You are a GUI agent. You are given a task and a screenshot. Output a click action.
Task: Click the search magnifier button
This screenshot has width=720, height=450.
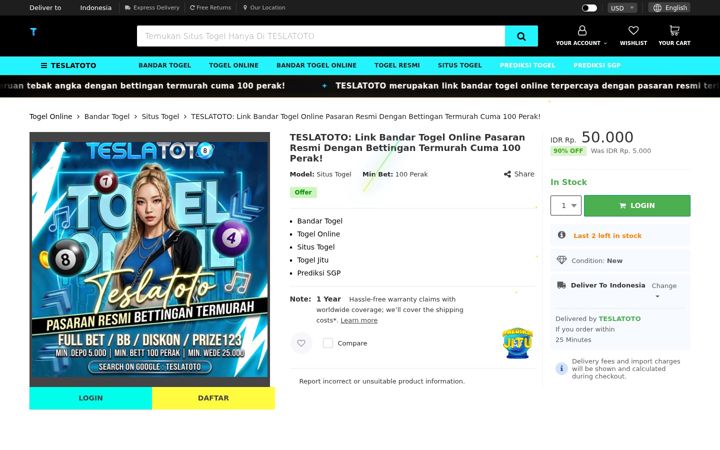point(521,36)
